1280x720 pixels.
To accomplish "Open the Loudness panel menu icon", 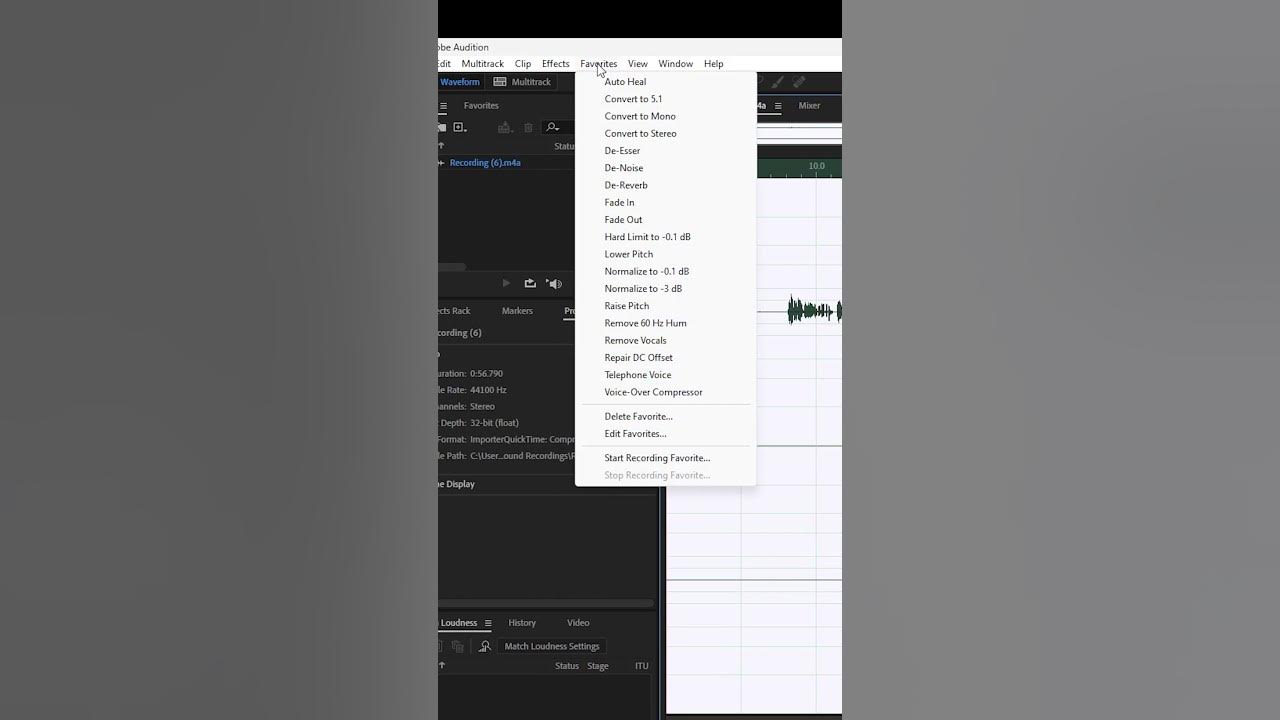I will click(x=488, y=623).
